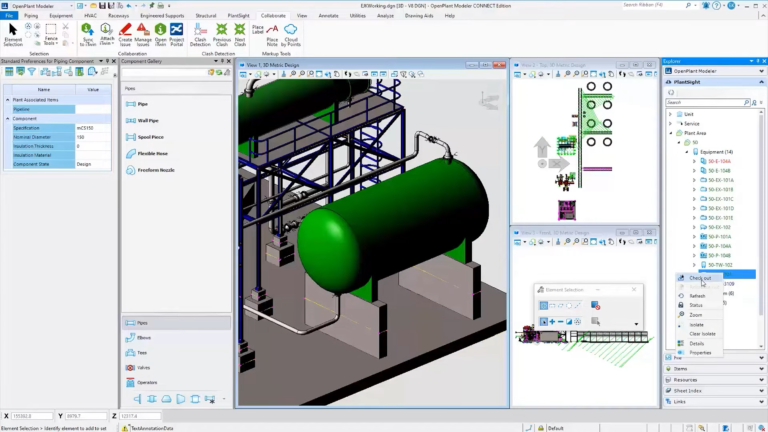Select the 50-P-101A tree item

(x=719, y=237)
